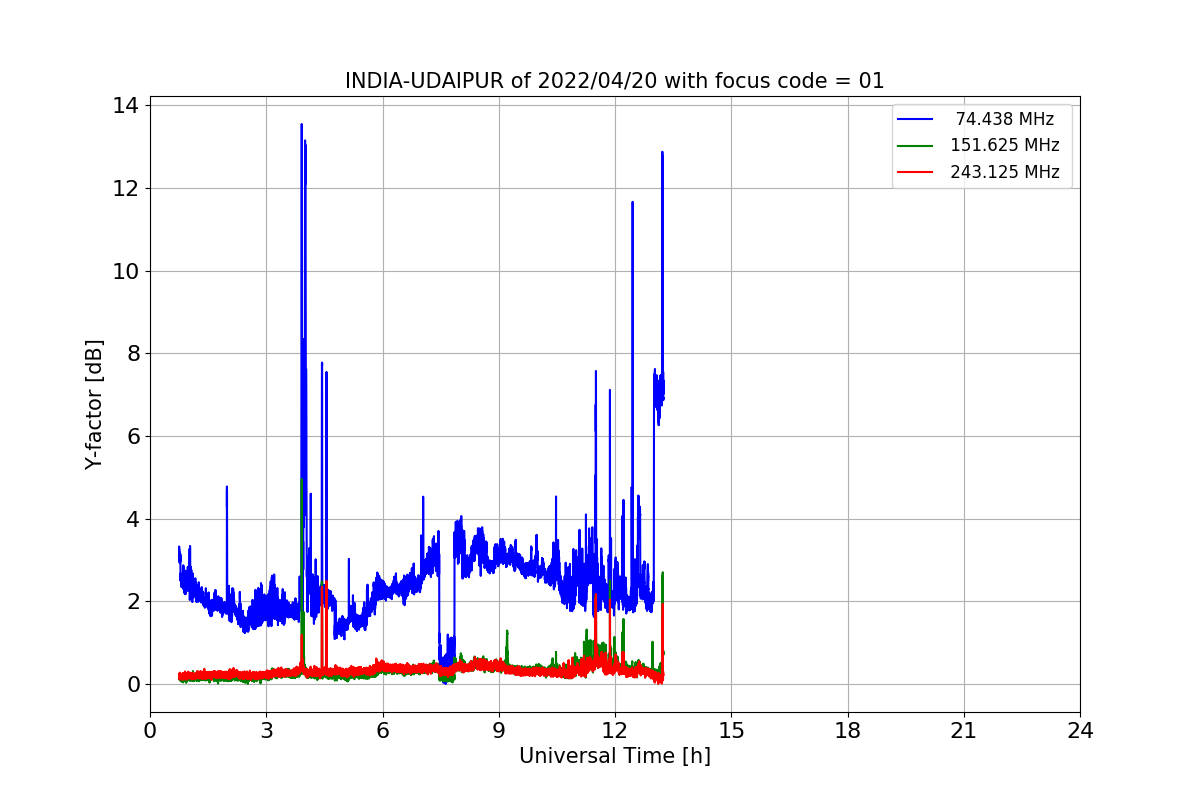Select the 243.125 MHz legend label
Screen dimensions: 1200x800
(x=1005, y=172)
